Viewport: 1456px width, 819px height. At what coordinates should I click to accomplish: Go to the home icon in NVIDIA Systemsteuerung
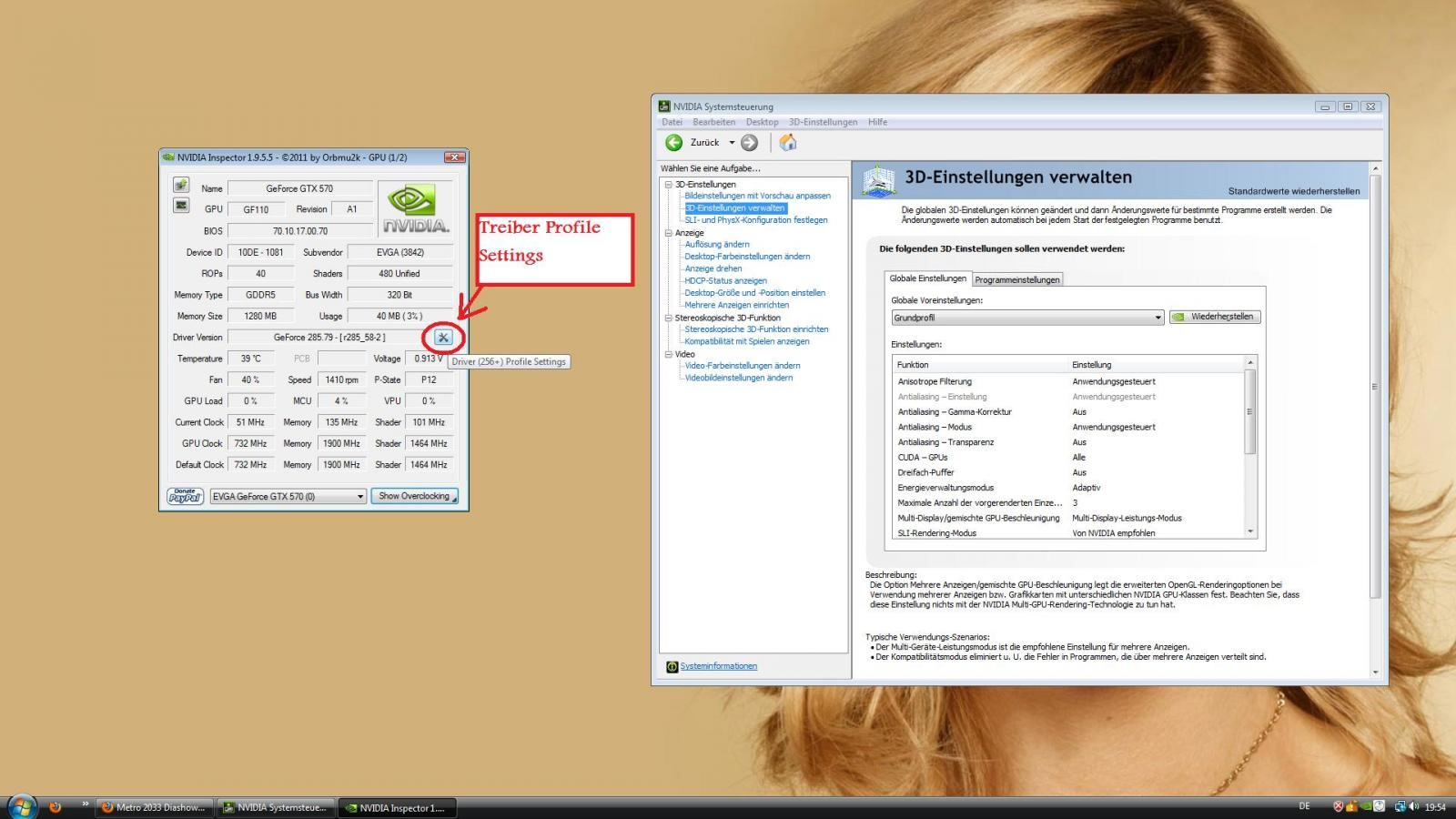coord(788,142)
